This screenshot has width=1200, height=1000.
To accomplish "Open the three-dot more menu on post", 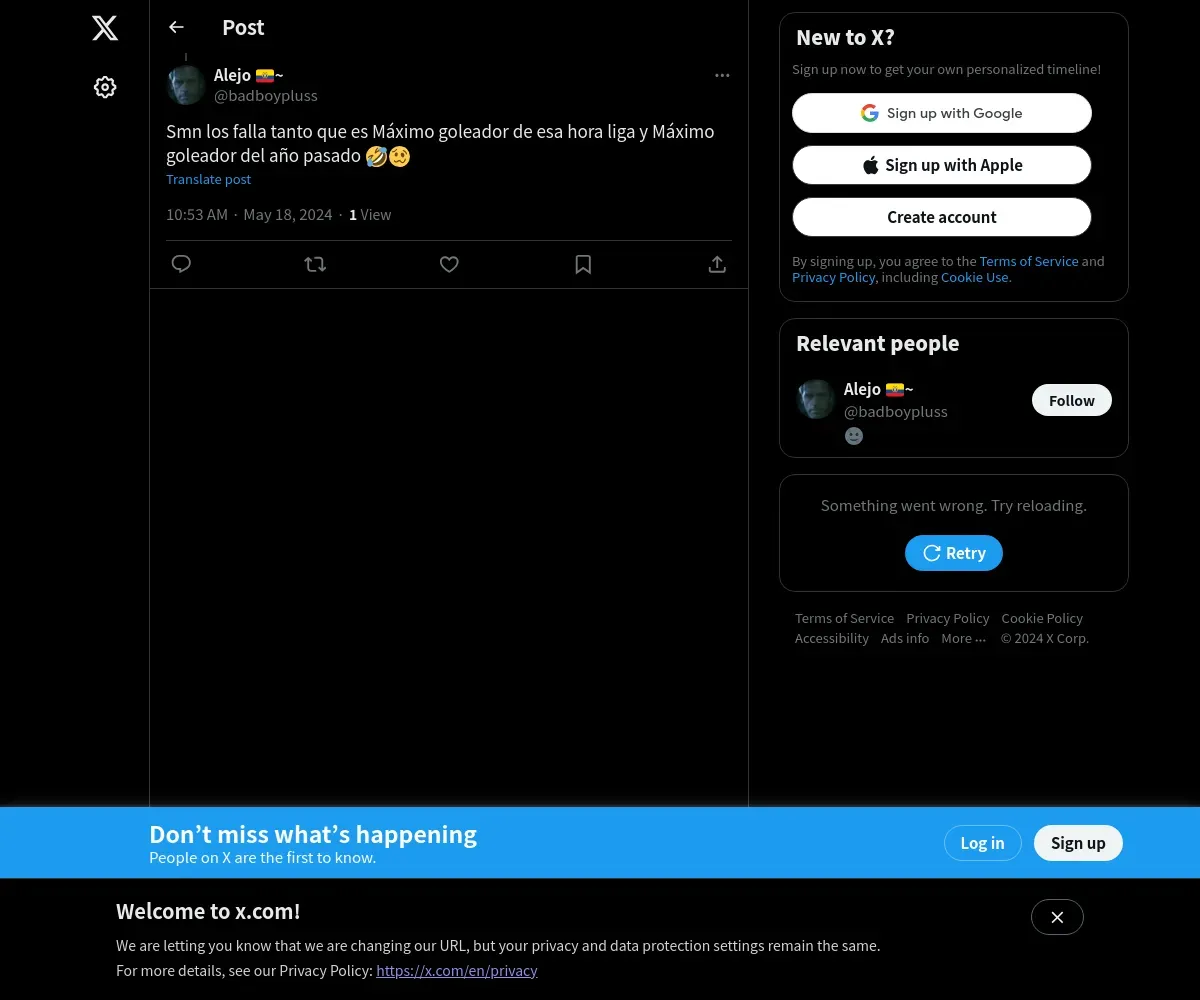I will [x=722, y=75].
